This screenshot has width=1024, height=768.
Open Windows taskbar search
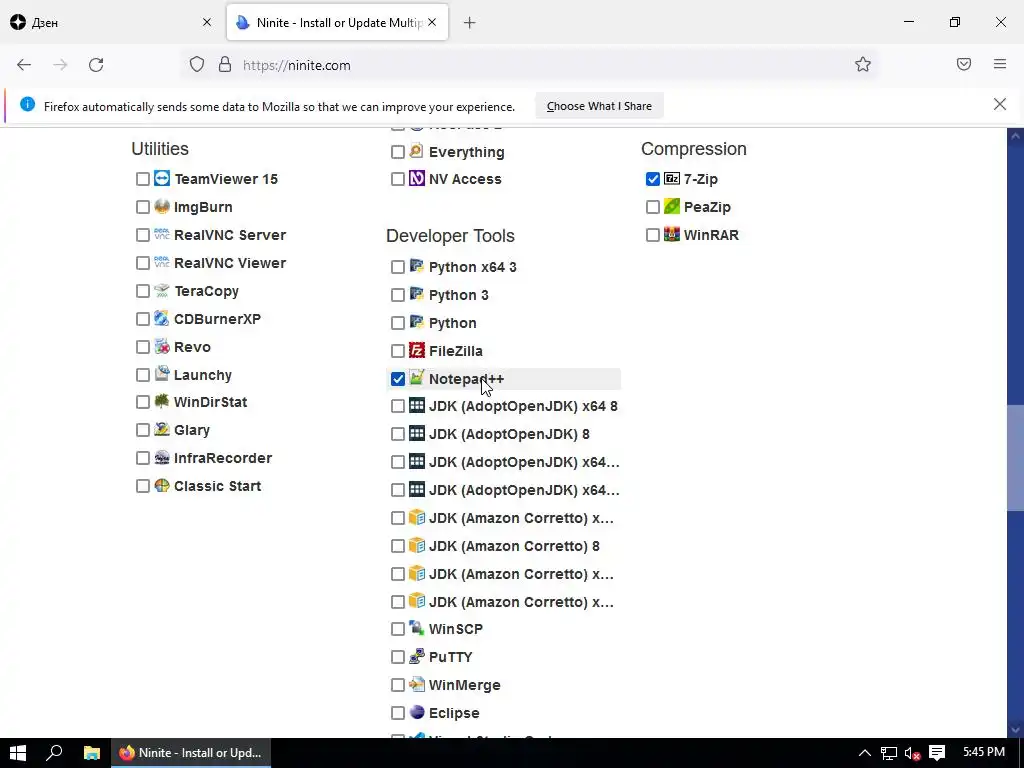(55, 753)
